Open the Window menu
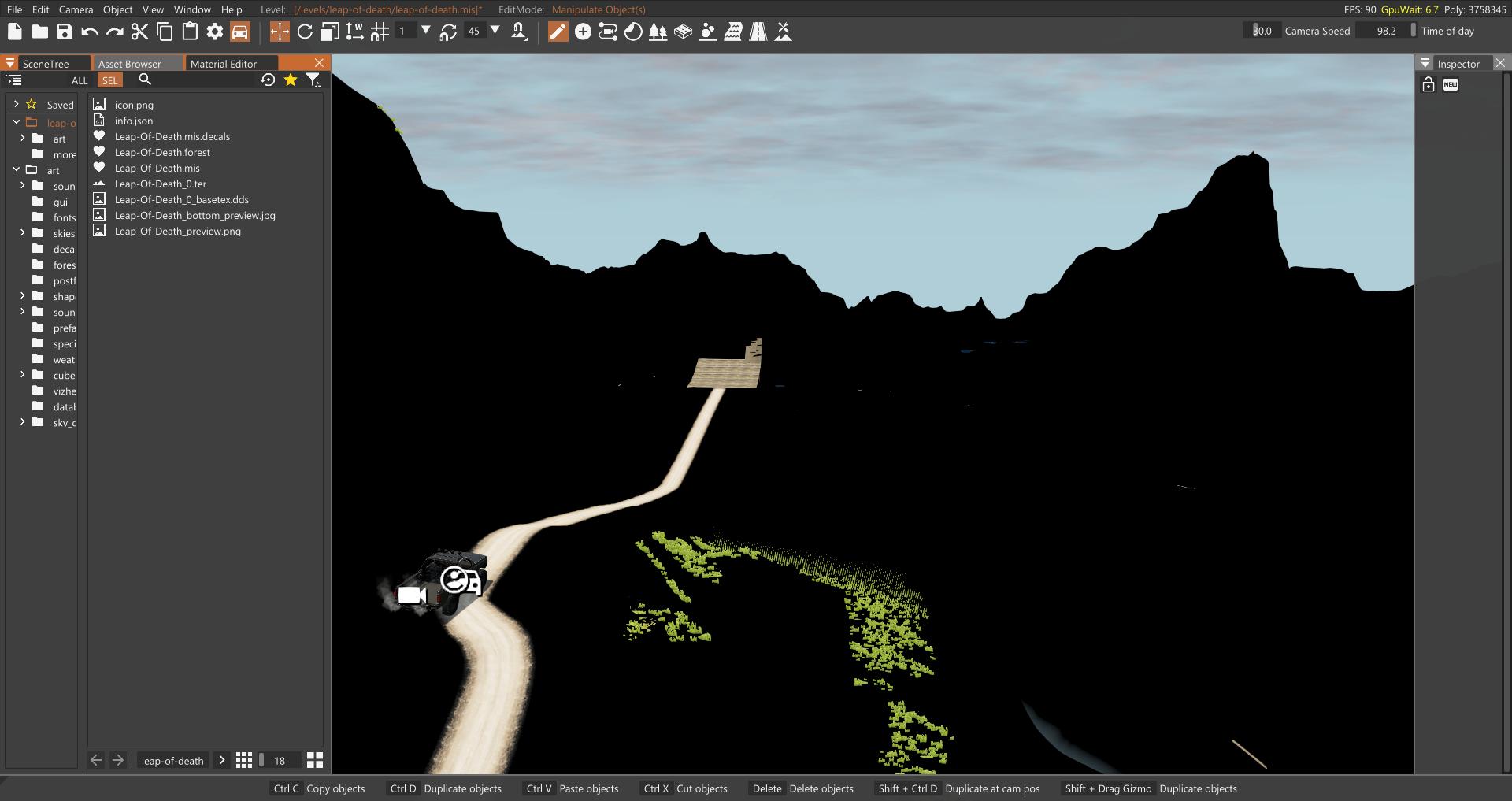Viewport: 1512px width, 801px height. tap(192, 9)
